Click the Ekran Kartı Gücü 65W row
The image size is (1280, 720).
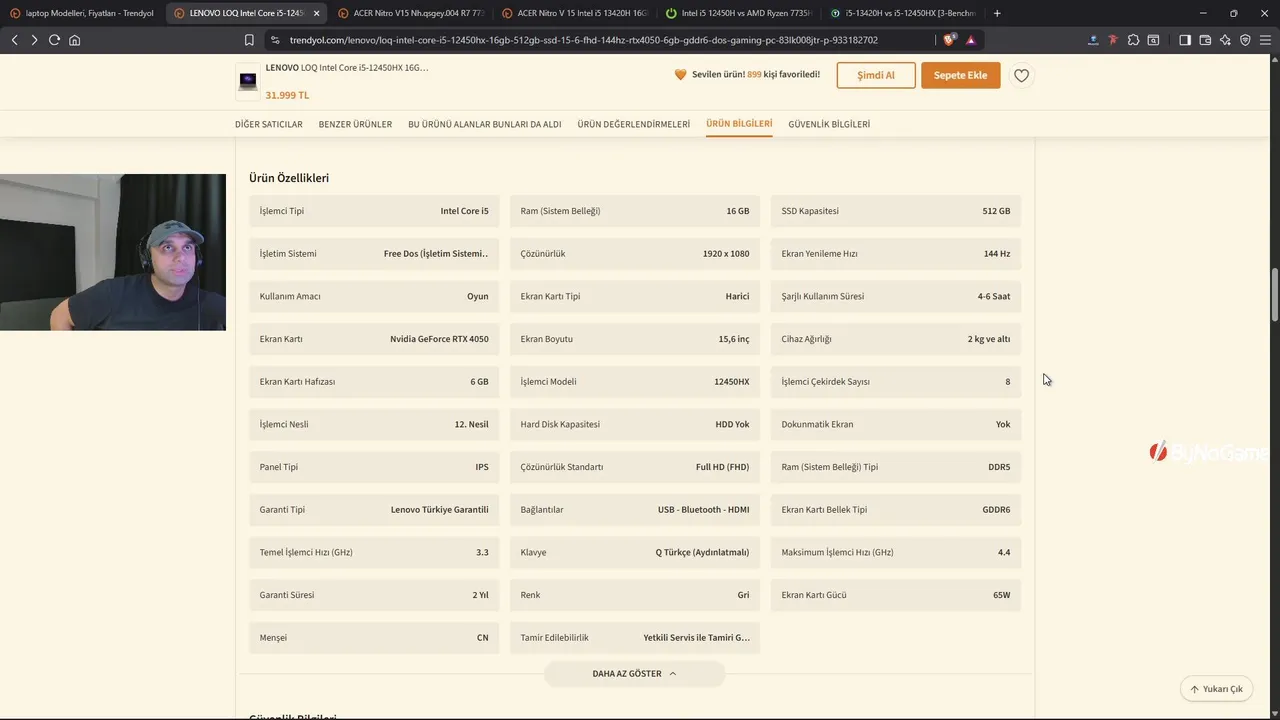pyautogui.click(x=896, y=595)
